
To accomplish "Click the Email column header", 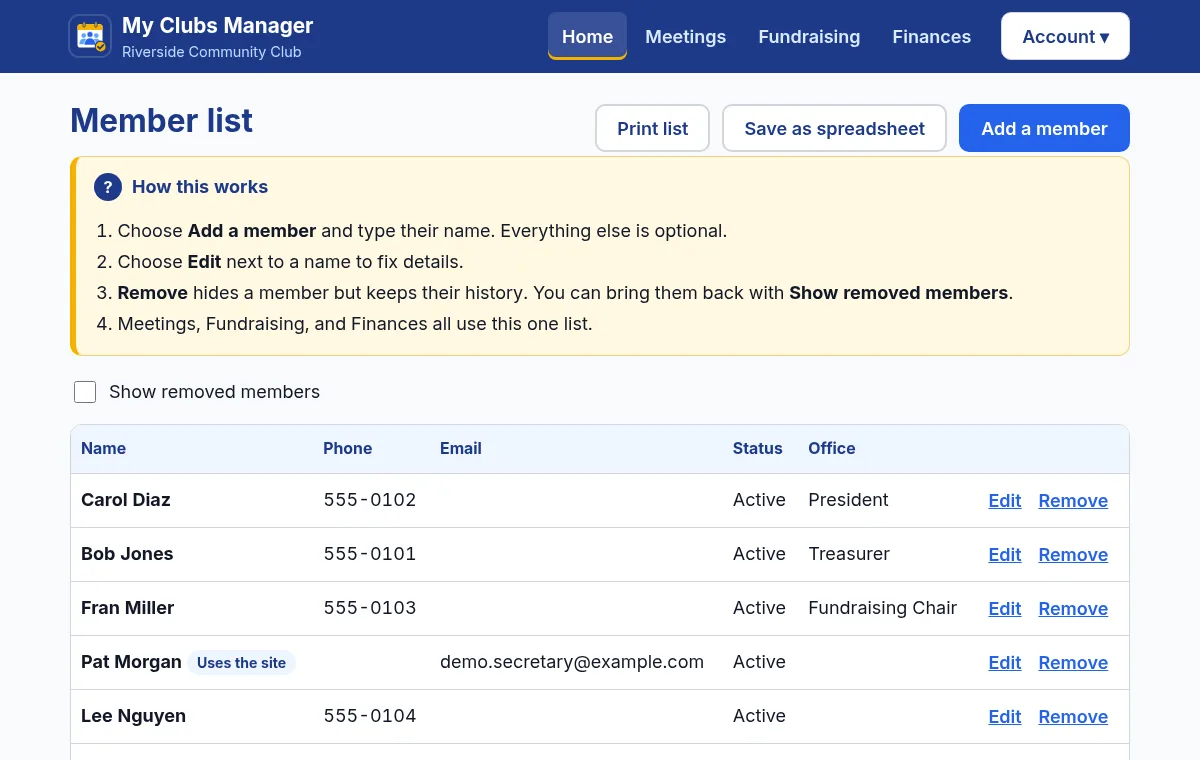I will pyautogui.click(x=460, y=448).
